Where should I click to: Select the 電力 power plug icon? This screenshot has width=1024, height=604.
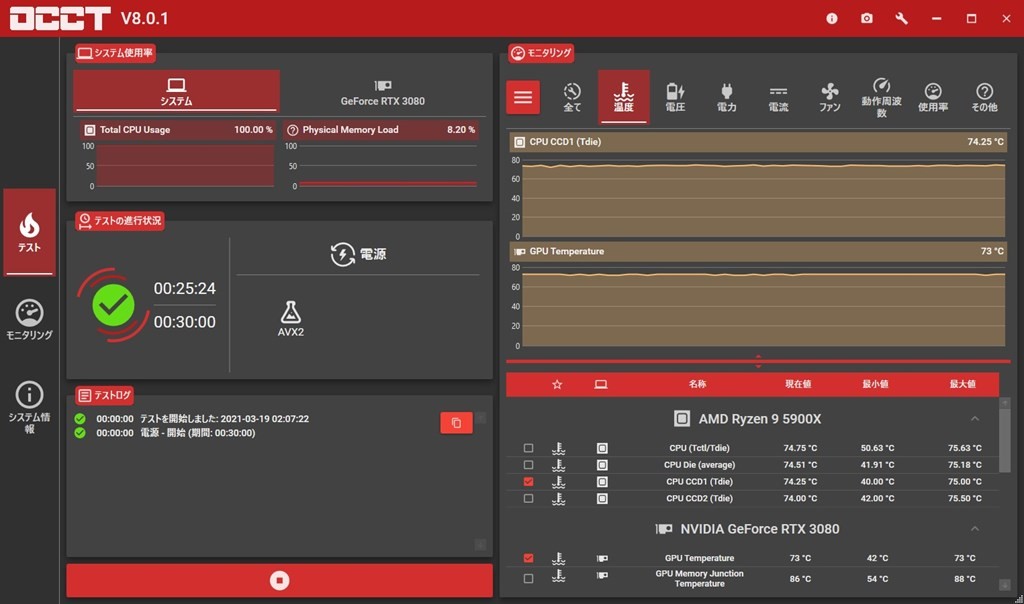pyautogui.click(x=727, y=97)
